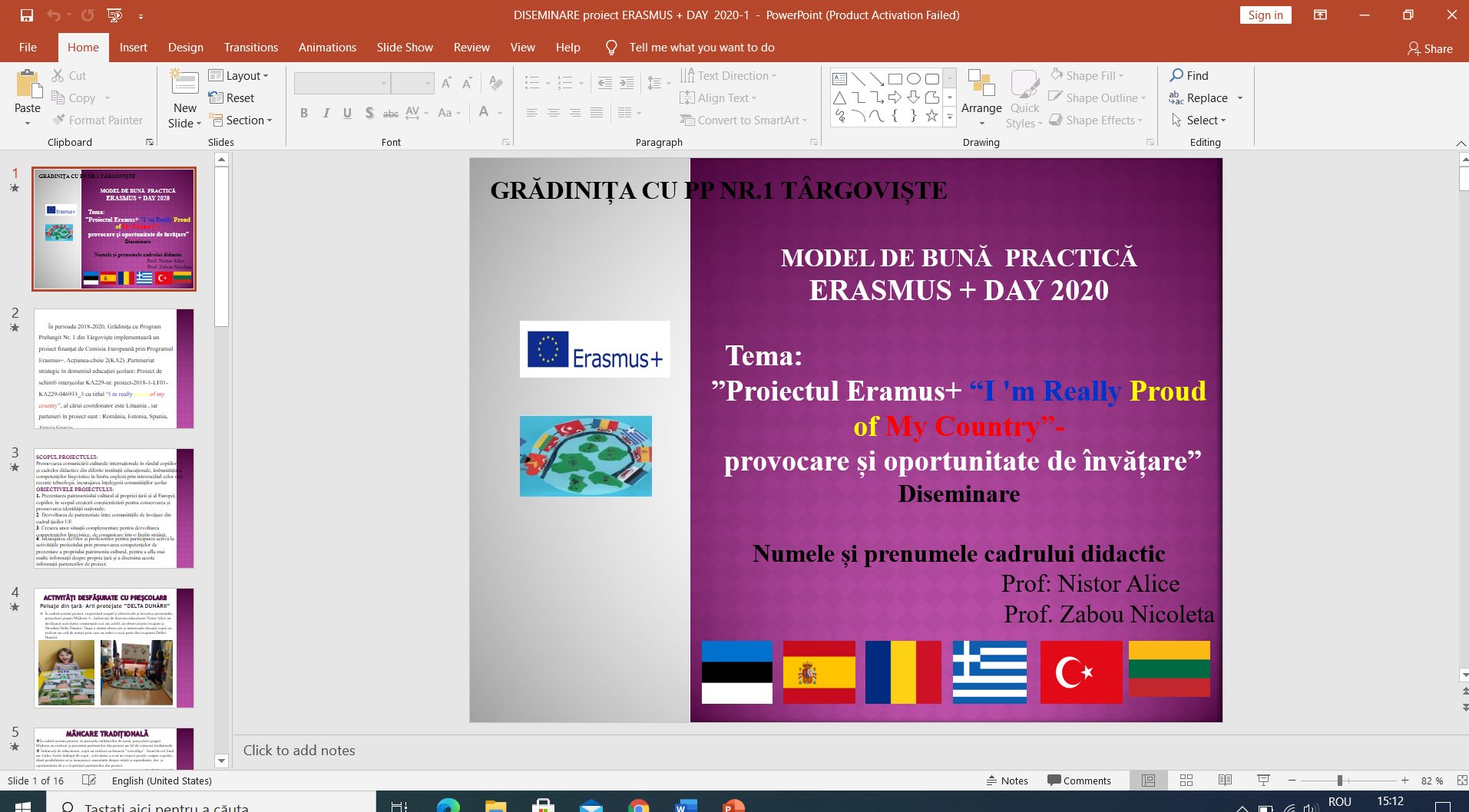Switch to Slide Sorter view
This screenshot has width=1469, height=812.
pos(1186,781)
